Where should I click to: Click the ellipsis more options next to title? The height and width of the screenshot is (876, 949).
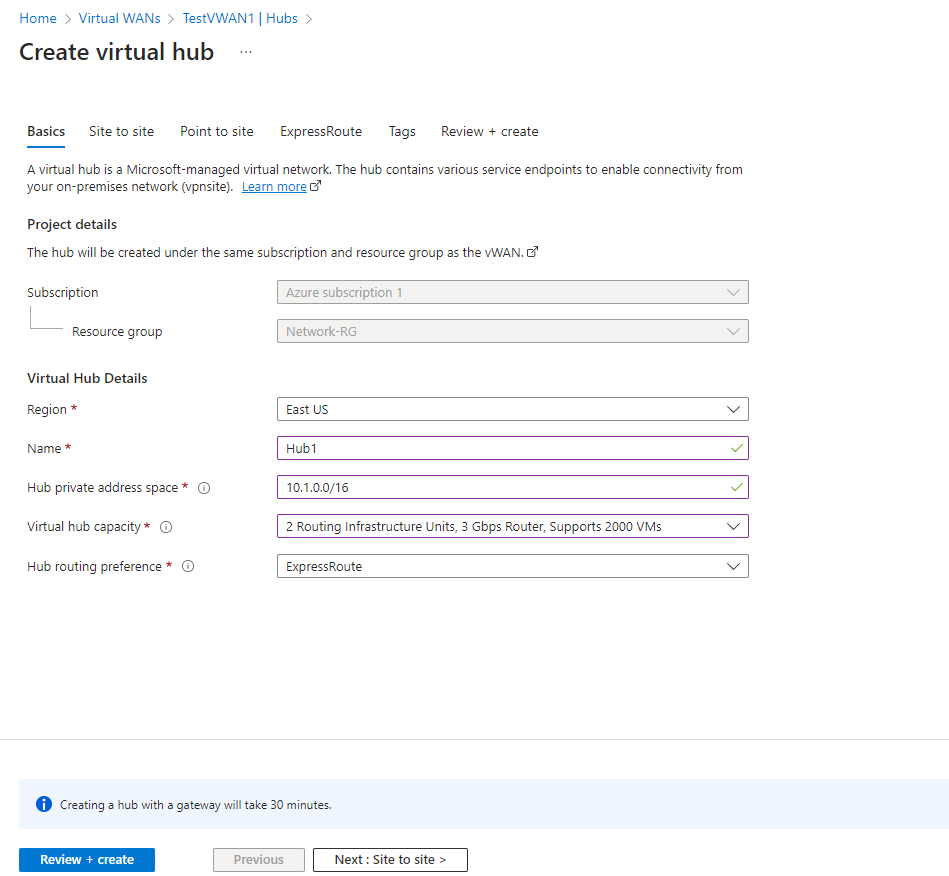(246, 53)
